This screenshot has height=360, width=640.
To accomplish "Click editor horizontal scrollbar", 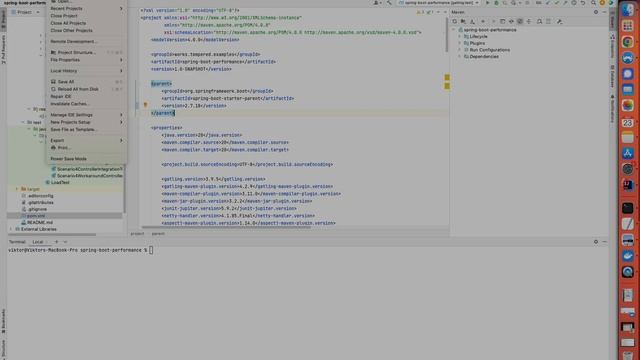I will pos(226,227).
